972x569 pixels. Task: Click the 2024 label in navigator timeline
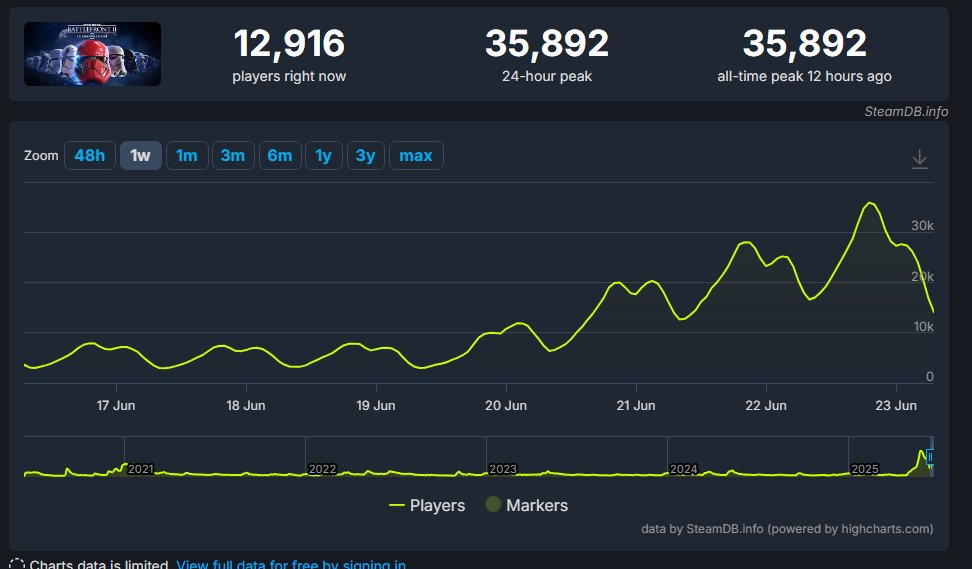tap(684, 469)
